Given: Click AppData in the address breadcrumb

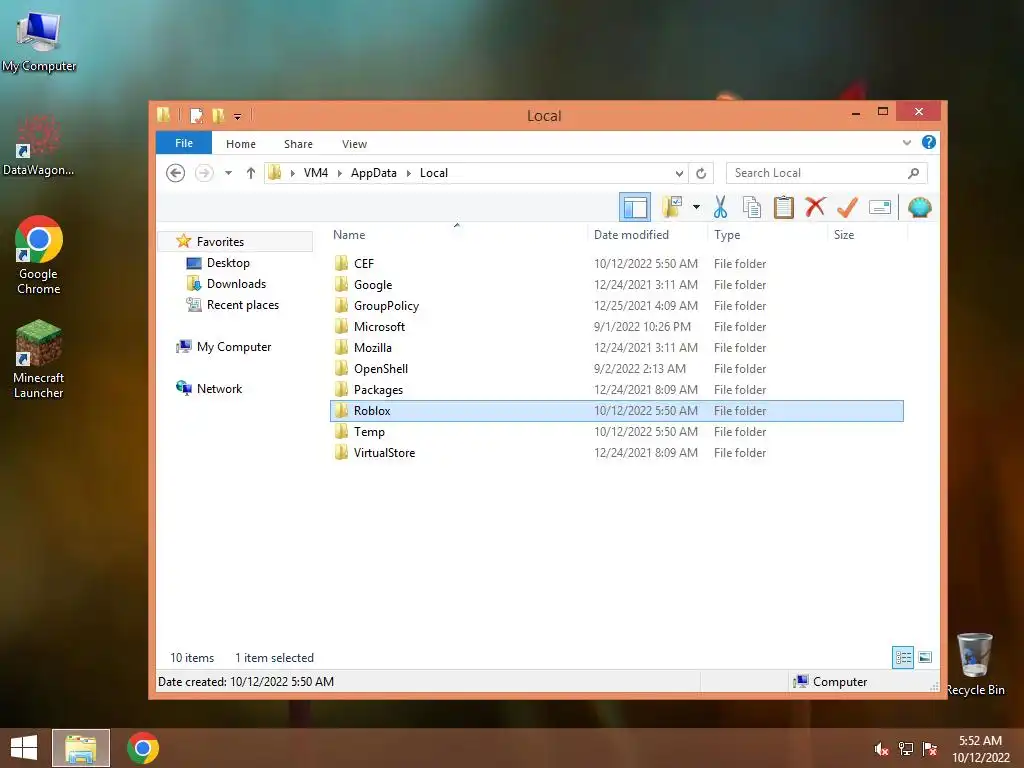Looking at the screenshot, I should point(374,173).
